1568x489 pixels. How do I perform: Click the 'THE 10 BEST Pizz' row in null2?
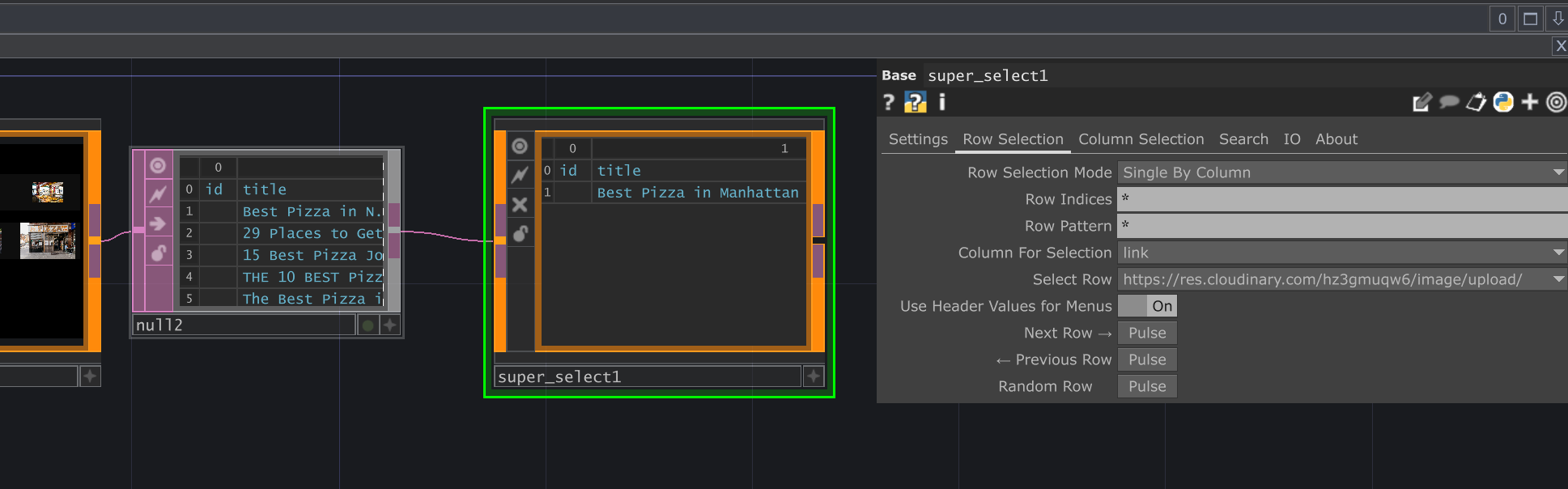312,277
